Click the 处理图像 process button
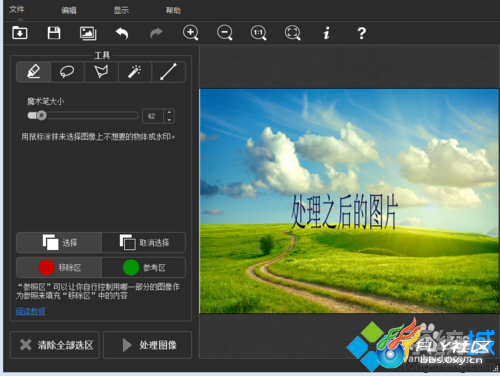The image size is (500, 376). click(x=148, y=345)
